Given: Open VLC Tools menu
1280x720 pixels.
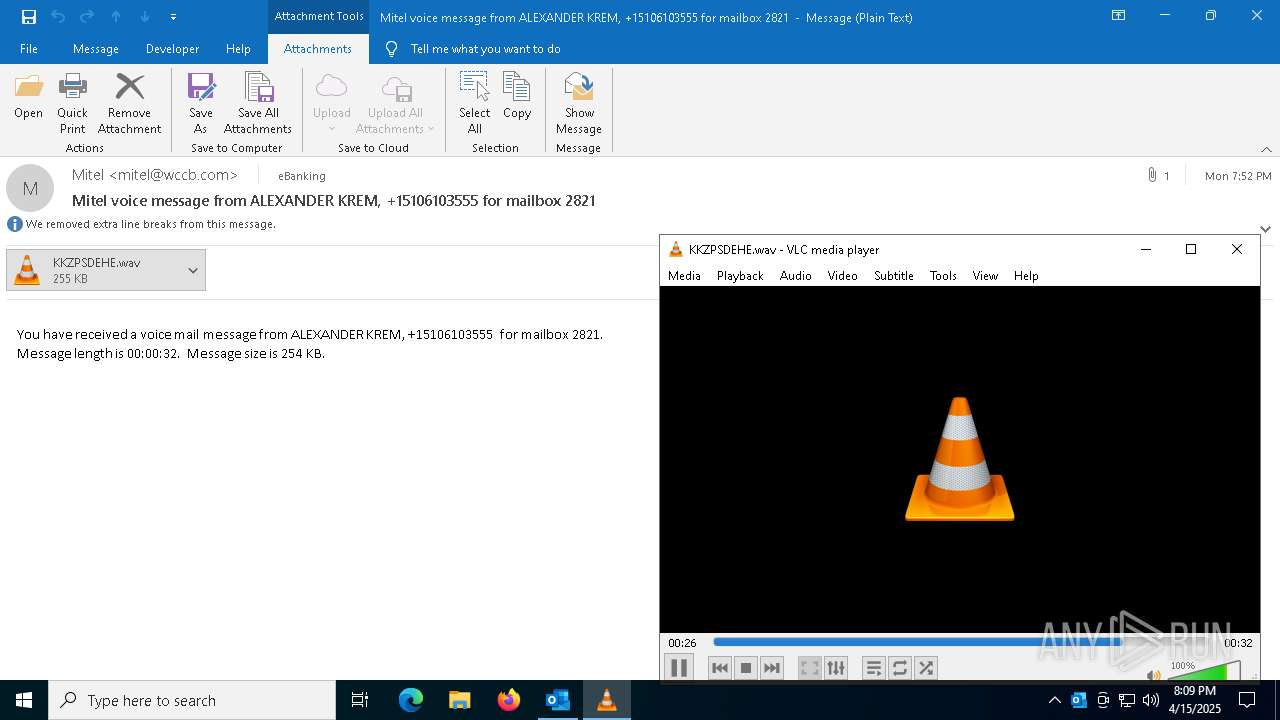Looking at the screenshot, I should coord(943,276).
